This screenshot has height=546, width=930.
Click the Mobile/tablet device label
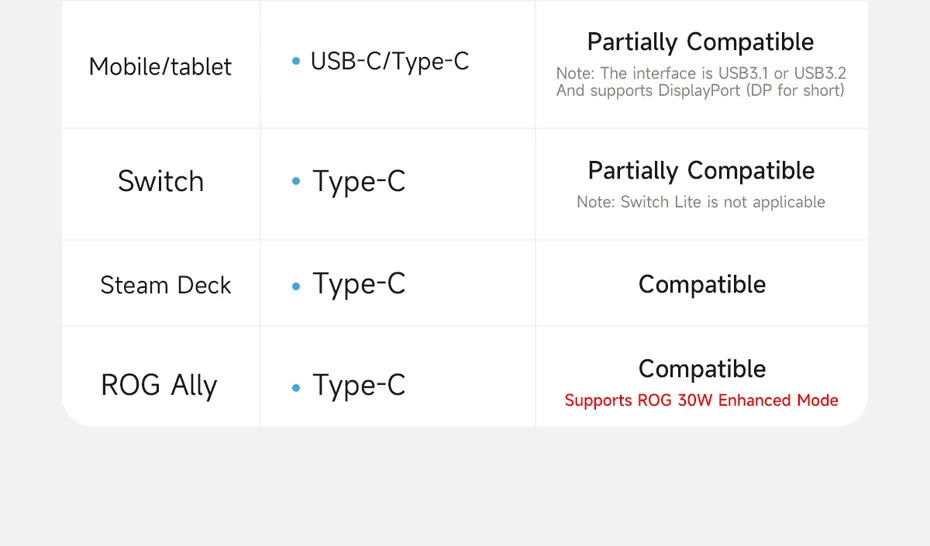click(160, 67)
